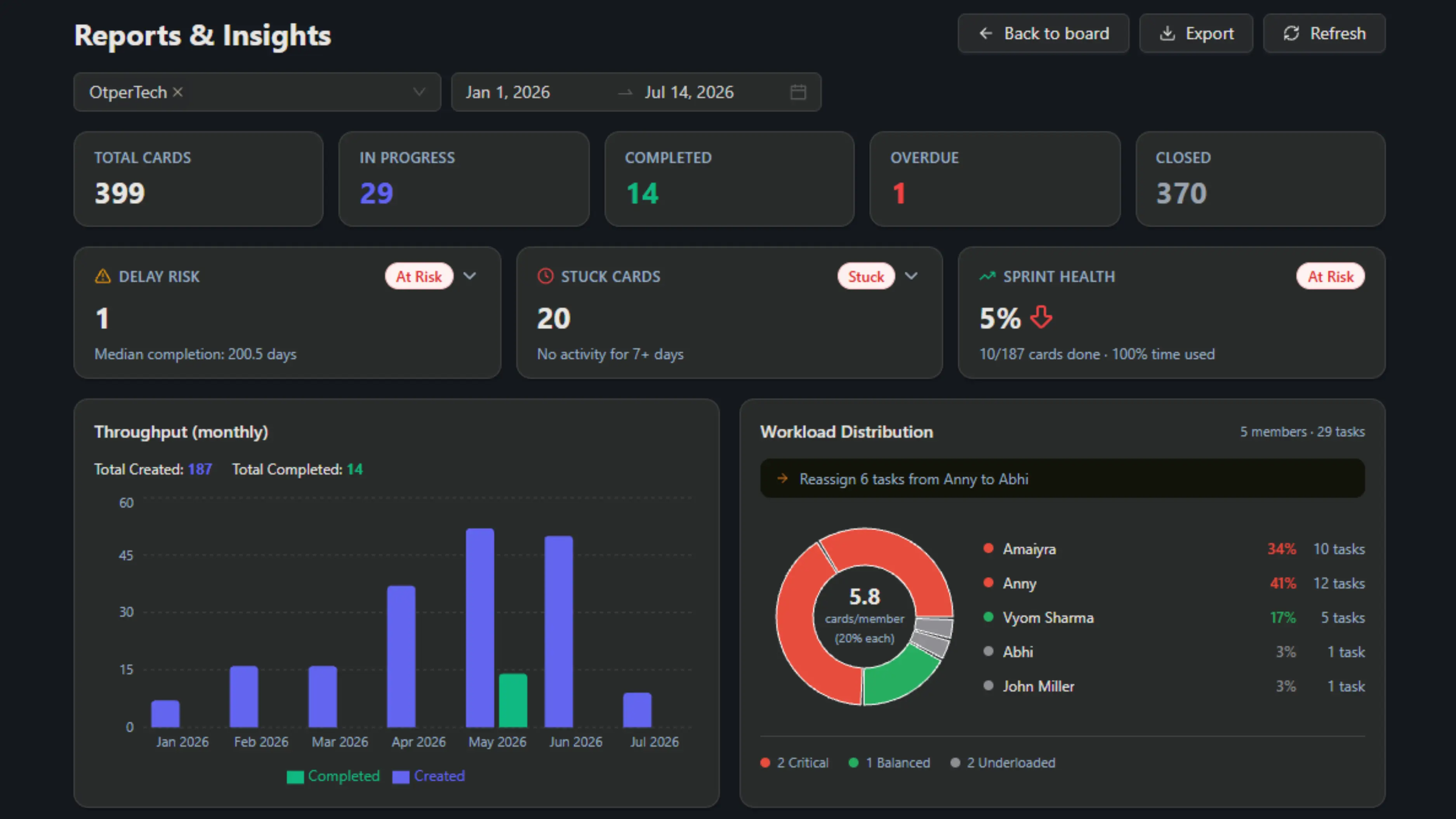1456x819 pixels.
Task: Expand the Stuck Cards chevron
Action: [x=910, y=276]
